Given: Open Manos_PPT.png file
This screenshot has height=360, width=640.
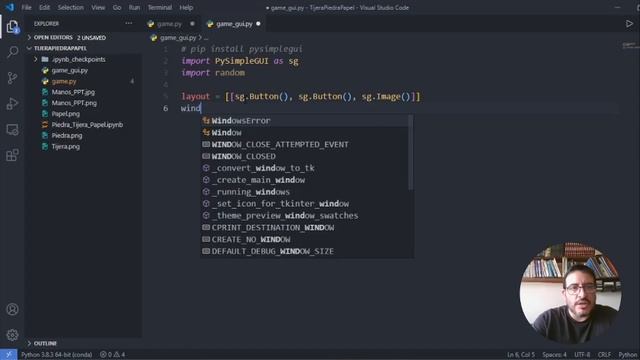Looking at the screenshot, I should tap(74, 103).
